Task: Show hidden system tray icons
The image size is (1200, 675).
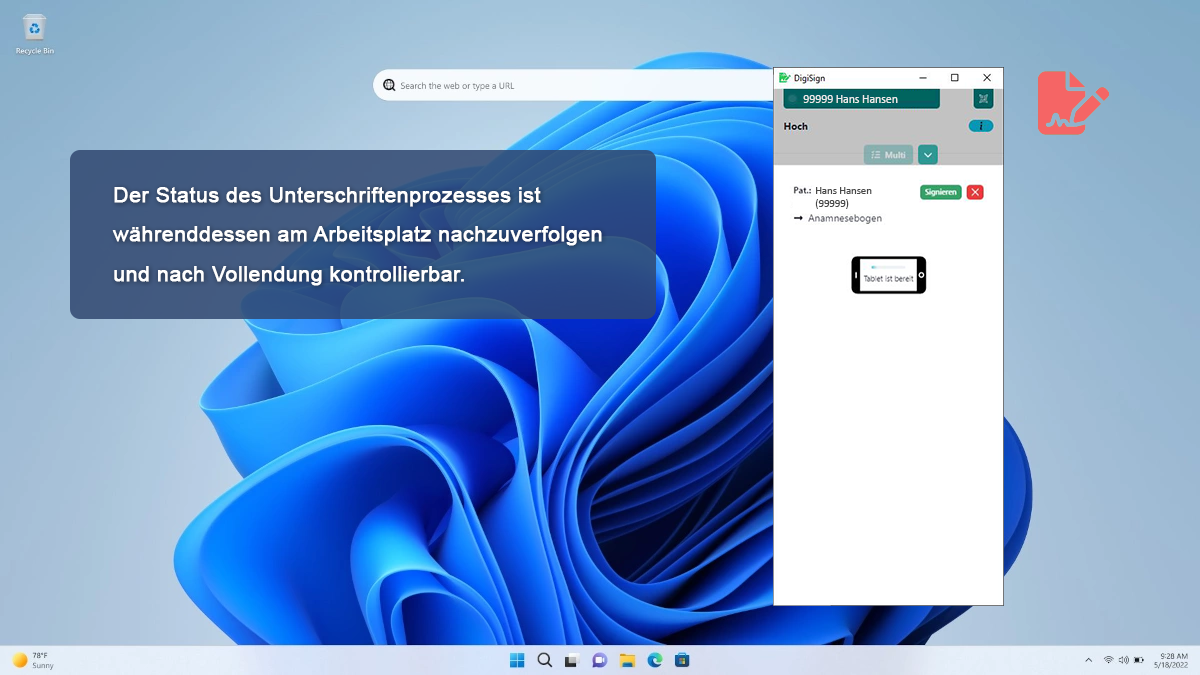Action: pyautogui.click(x=1089, y=660)
